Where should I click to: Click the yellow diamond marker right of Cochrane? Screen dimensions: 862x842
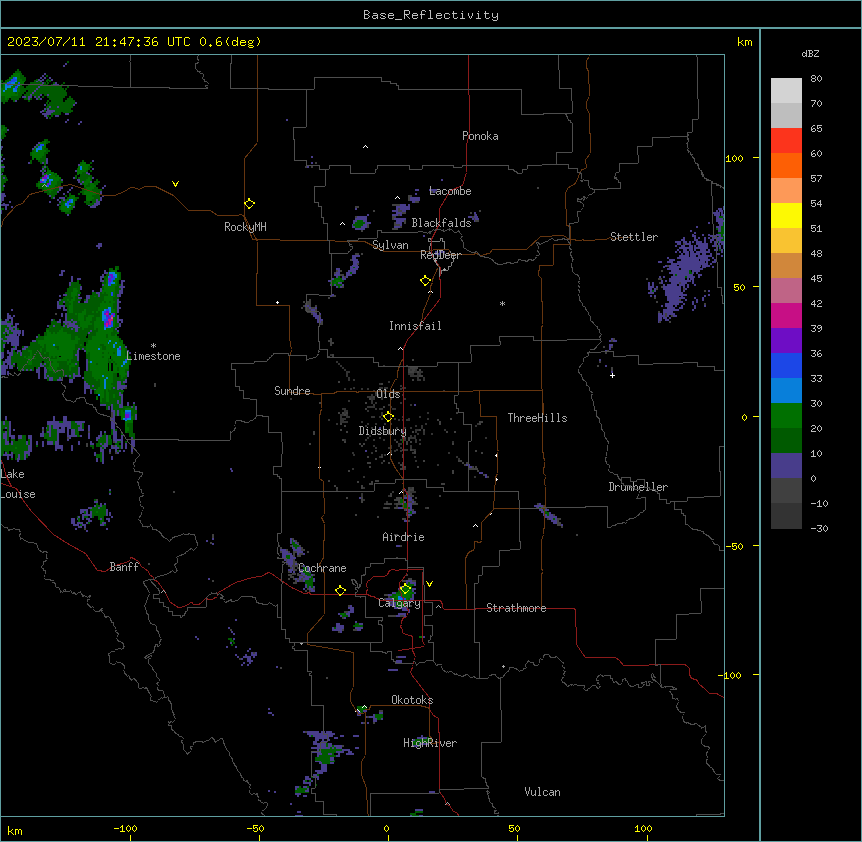[x=340, y=590]
